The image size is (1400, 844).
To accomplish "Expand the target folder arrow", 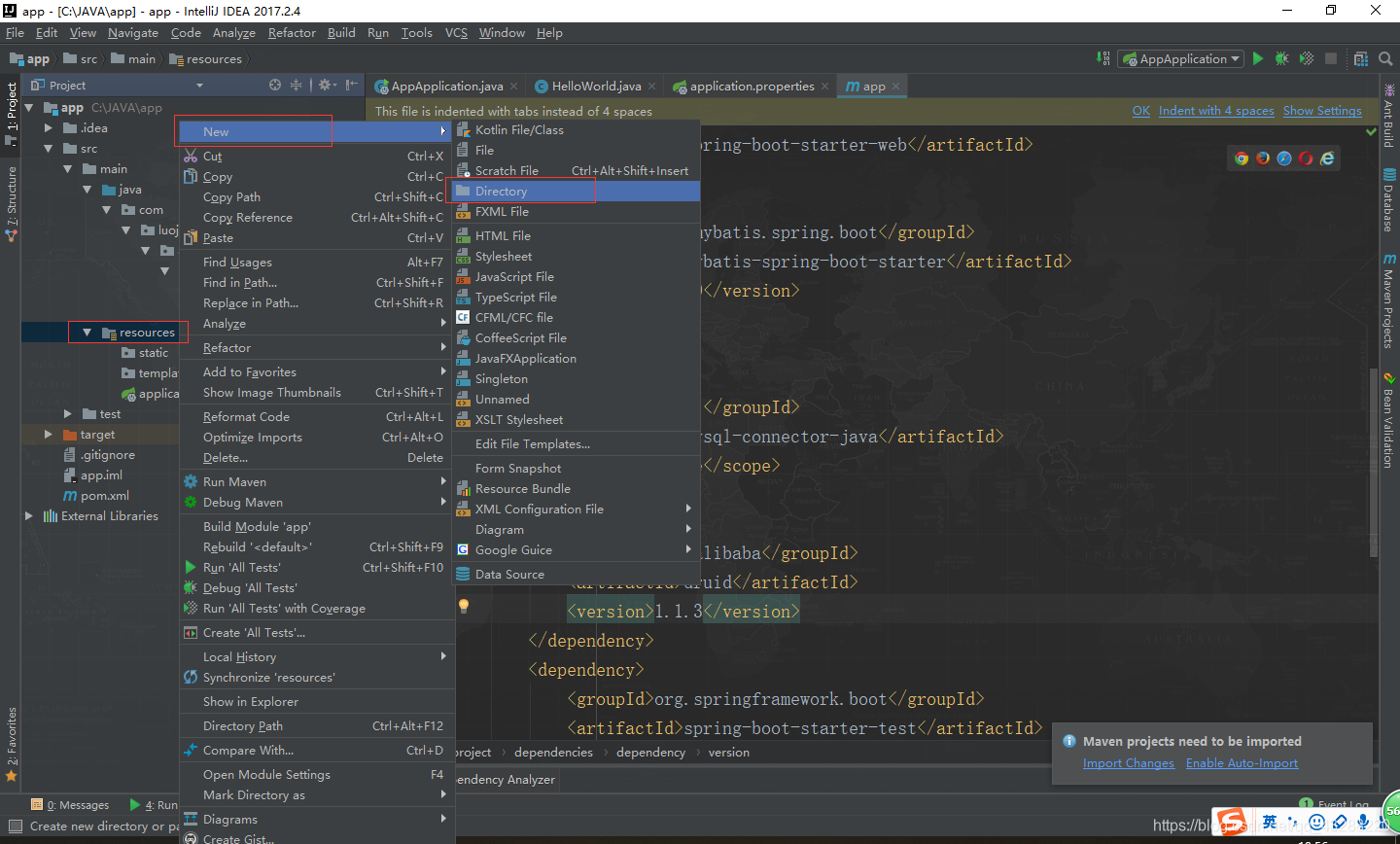I will click(x=49, y=435).
